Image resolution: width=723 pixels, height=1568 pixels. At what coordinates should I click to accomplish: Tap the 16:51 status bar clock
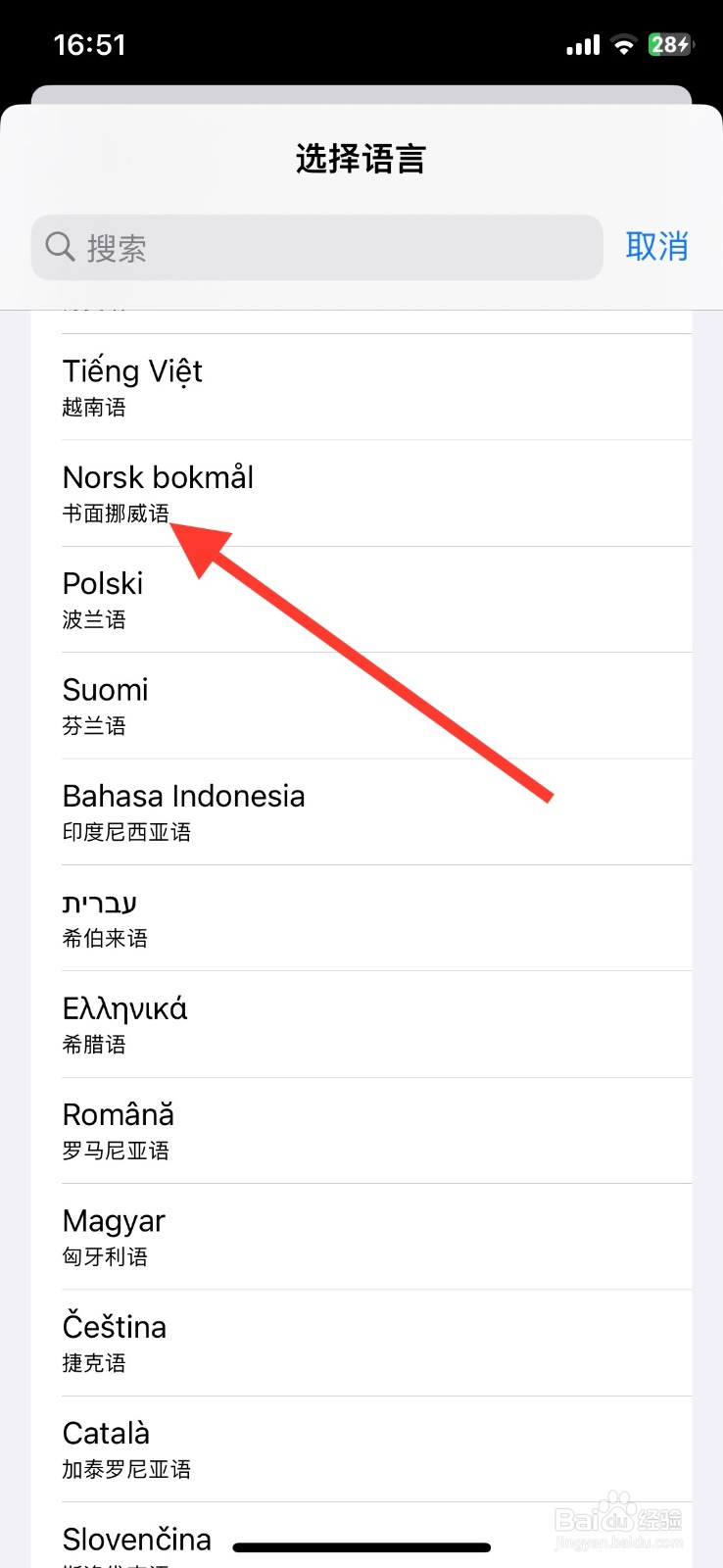coord(89,45)
